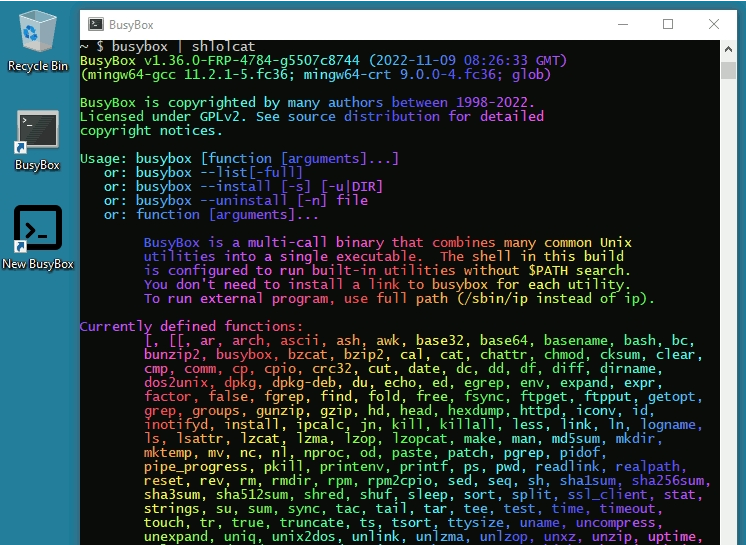This screenshot has width=748, height=545.
Task: Click 'copyright notices.' text
Action: point(151,131)
